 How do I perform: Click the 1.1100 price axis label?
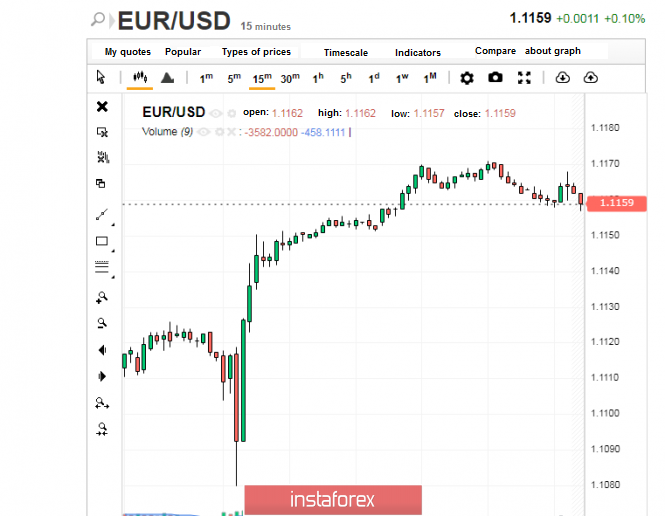(605, 413)
